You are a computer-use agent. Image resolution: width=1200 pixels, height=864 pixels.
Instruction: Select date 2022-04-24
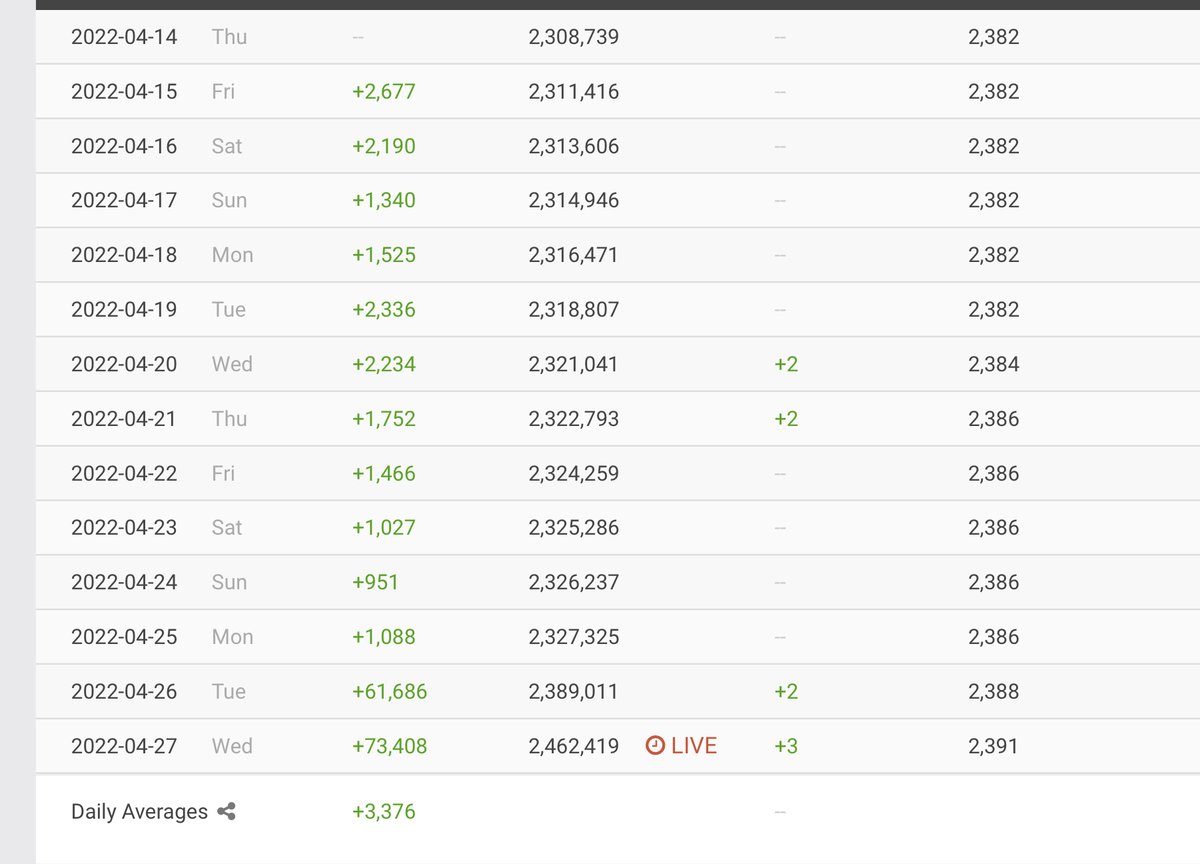[124, 582]
